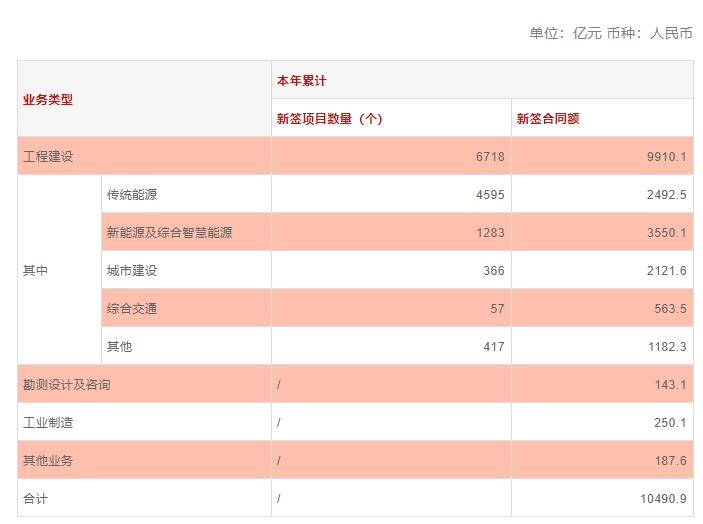Image resolution: width=703 pixels, height=524 pixels.
Task: Click the contract amount 563.5 cell
Action: tap(669, 308)
